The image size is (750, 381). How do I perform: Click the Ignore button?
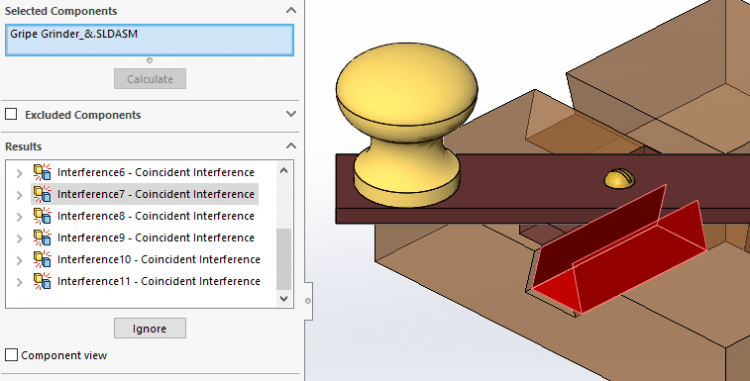click(x=150, y=328)
